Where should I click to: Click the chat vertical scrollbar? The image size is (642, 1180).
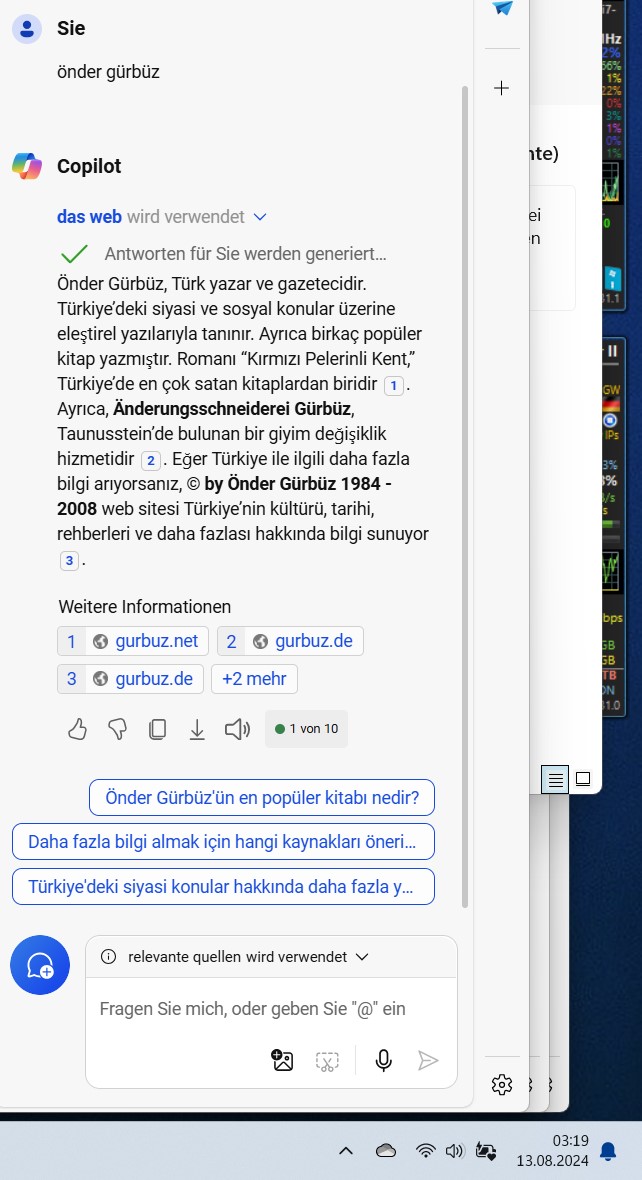coord(464,497)
